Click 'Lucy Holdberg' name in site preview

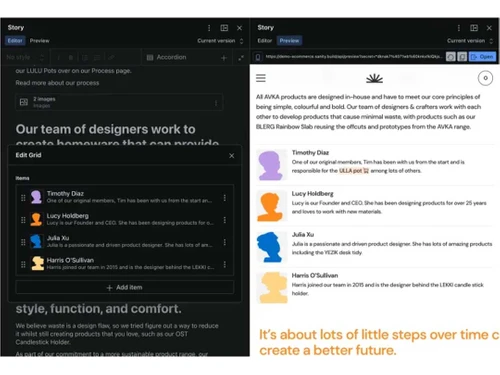(x=312, y=193)
